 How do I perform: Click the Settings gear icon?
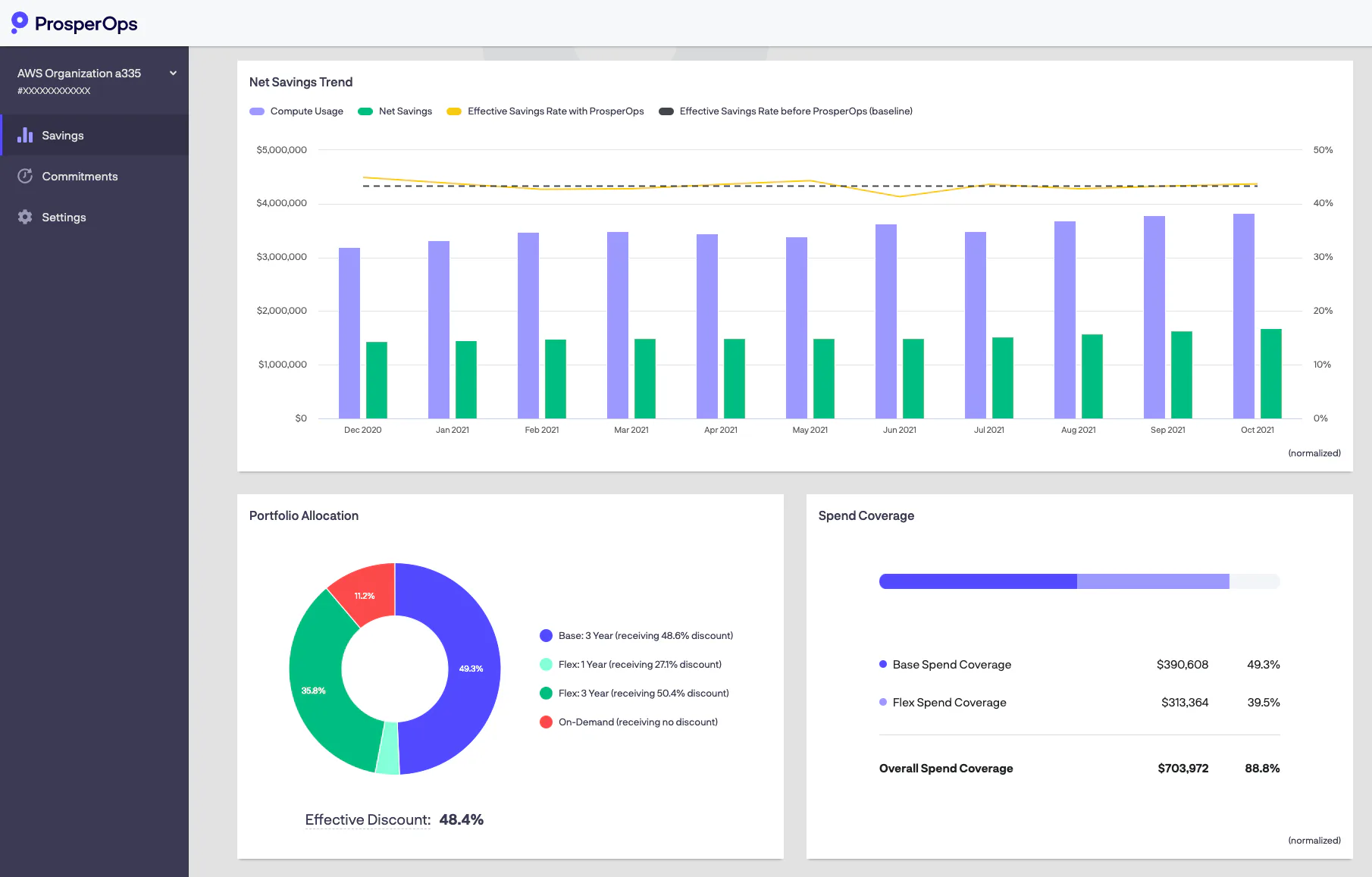[25, 217]
